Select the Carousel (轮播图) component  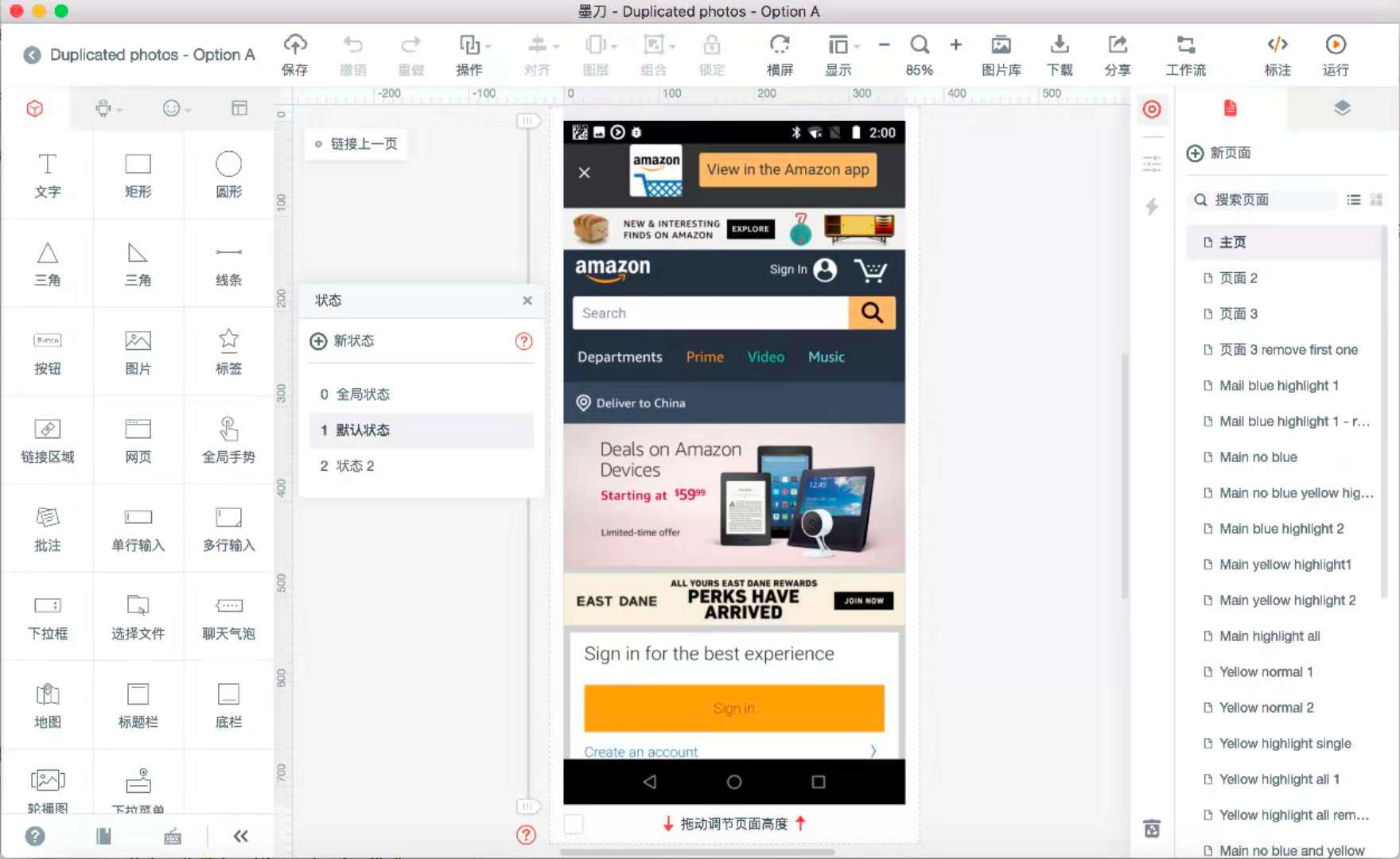coord(47,787)
